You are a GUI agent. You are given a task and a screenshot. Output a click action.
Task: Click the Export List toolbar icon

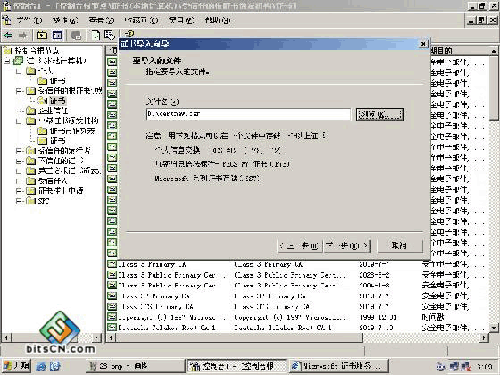[109, 35]
